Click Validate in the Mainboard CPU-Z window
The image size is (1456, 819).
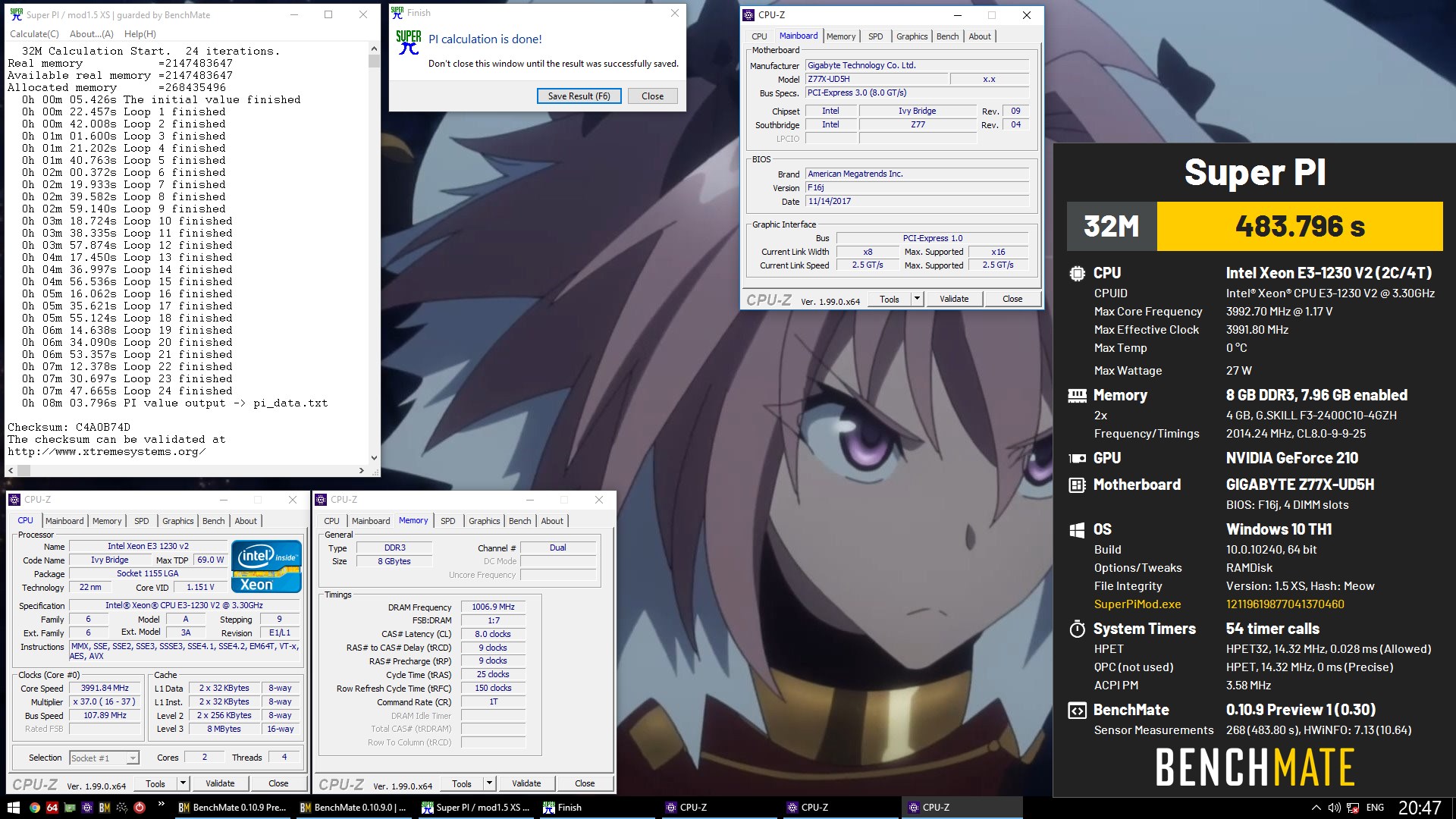(x=954, y=299)
